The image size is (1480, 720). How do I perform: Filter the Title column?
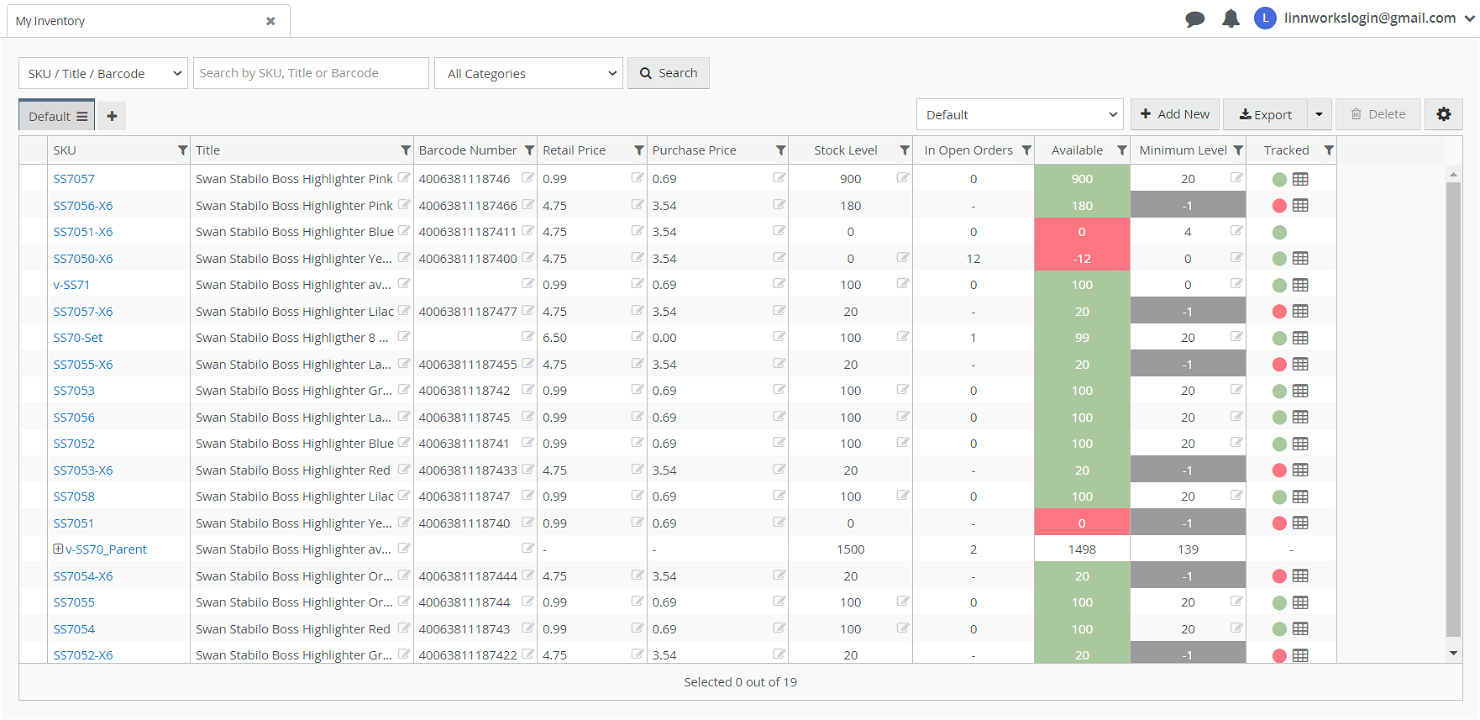pyautogui.click(x=405, y=150)
